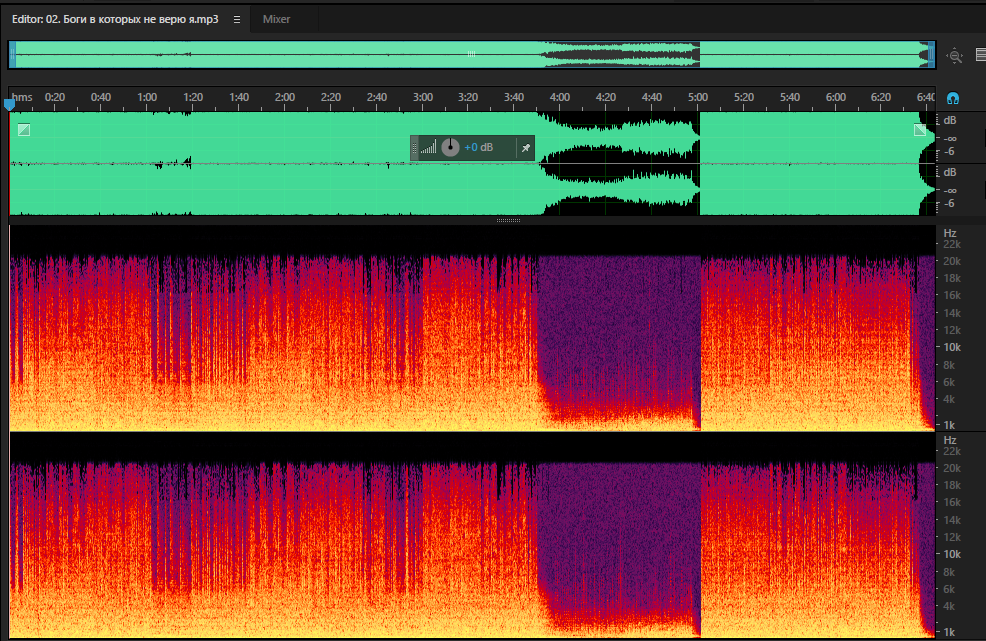Click the 3:00 mark on the ruler
Viewport: 986px width, 641px height.
coord(423,97)
